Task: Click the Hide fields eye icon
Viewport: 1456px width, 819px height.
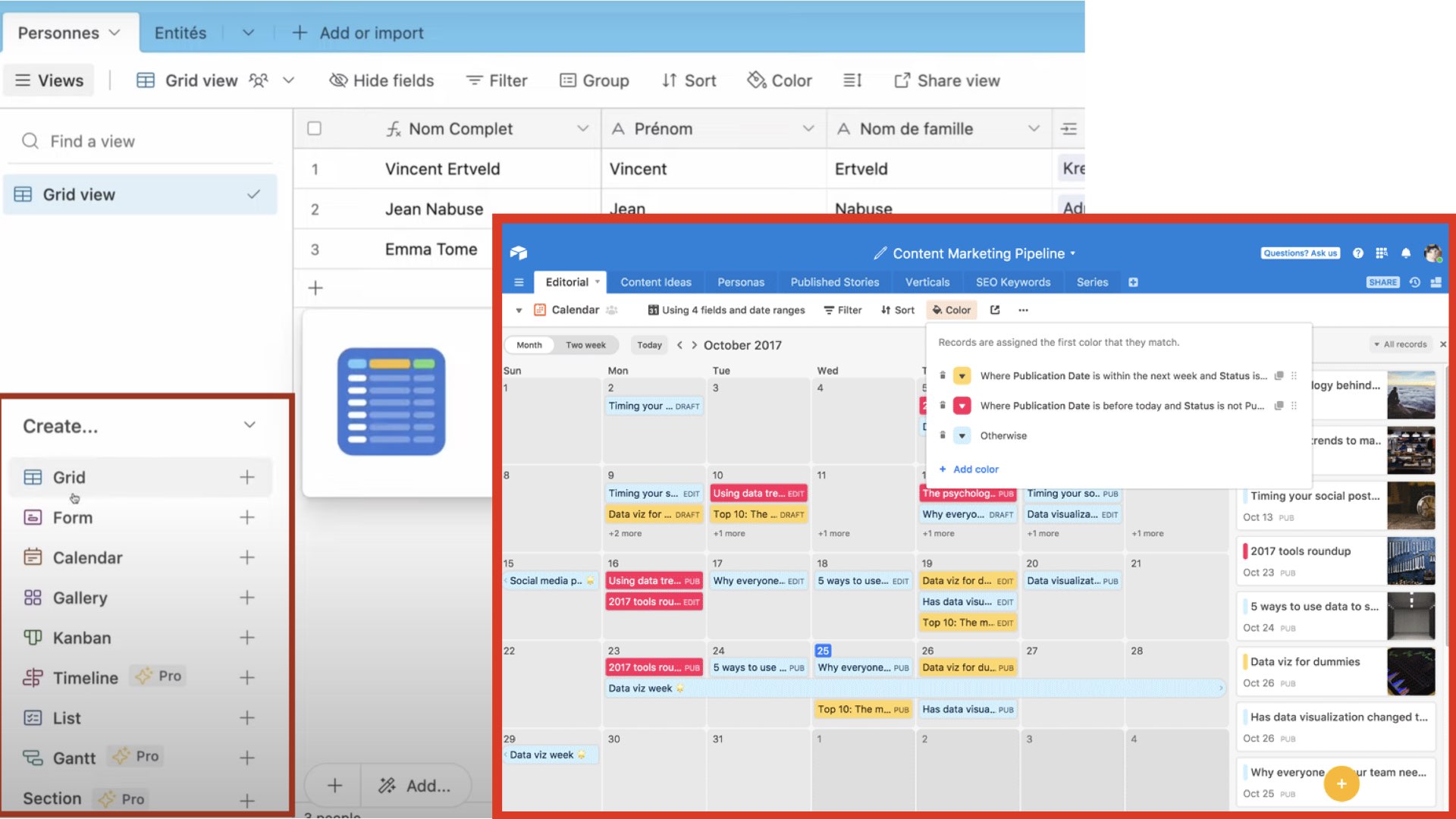Action: [338, 80]
